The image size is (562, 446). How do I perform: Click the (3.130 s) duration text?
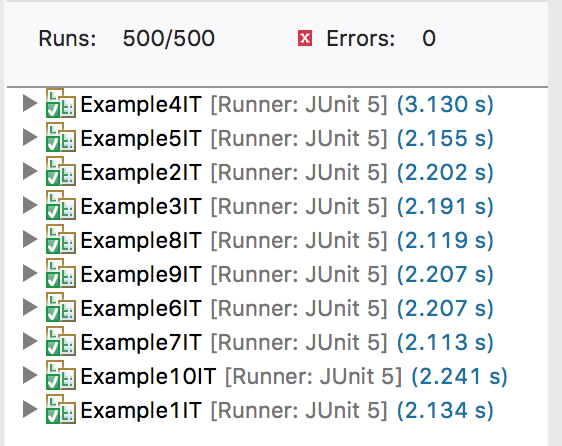pos(445,105)
